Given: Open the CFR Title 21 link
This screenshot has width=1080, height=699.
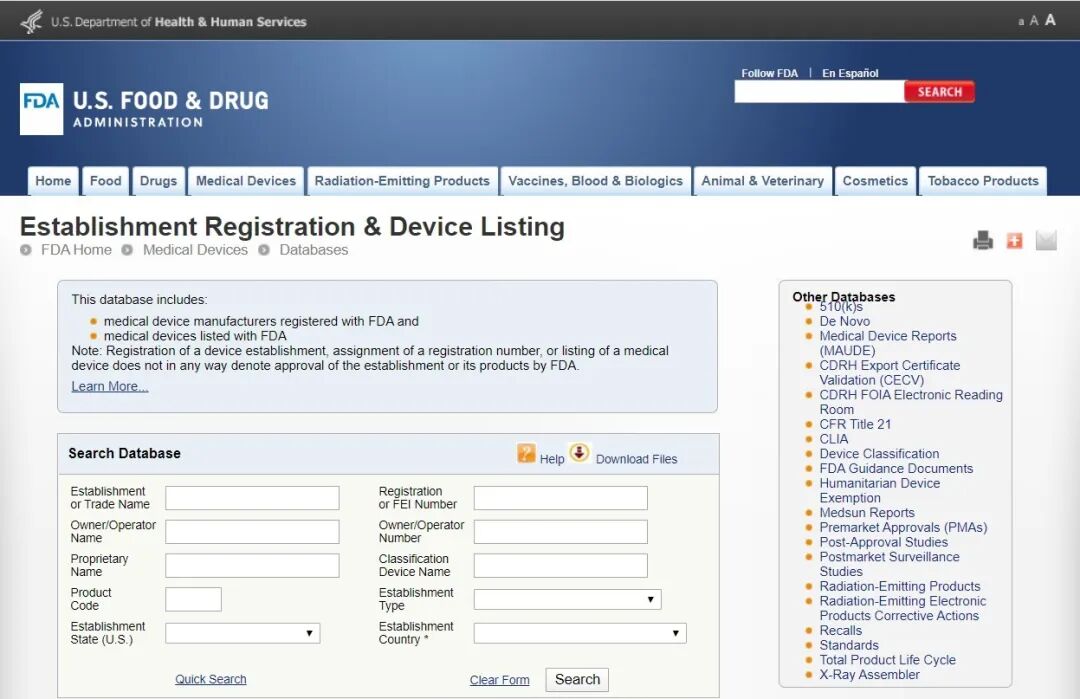Looking at the screenshot, I should pos(855,424).
